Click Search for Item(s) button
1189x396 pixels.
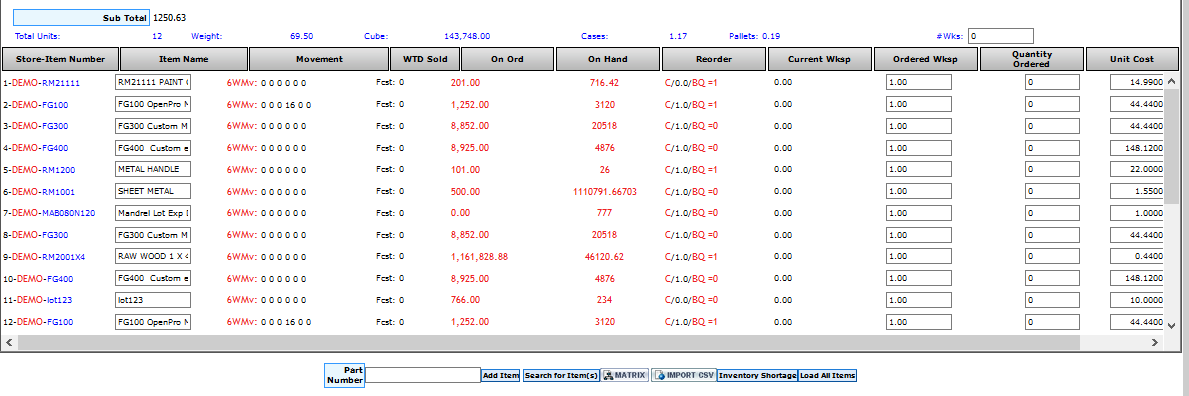click(561, 375)
